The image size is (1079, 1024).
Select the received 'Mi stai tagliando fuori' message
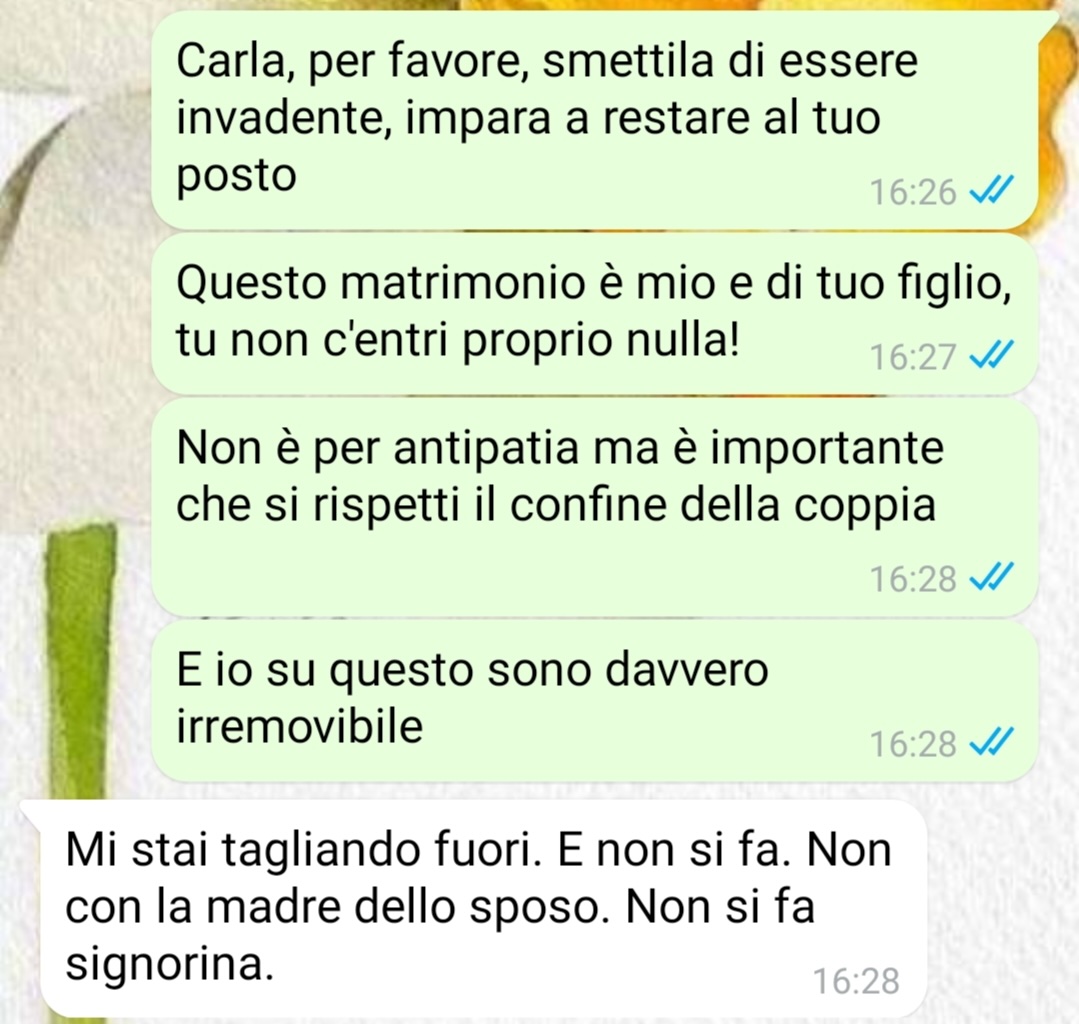[x=482, y=908]
